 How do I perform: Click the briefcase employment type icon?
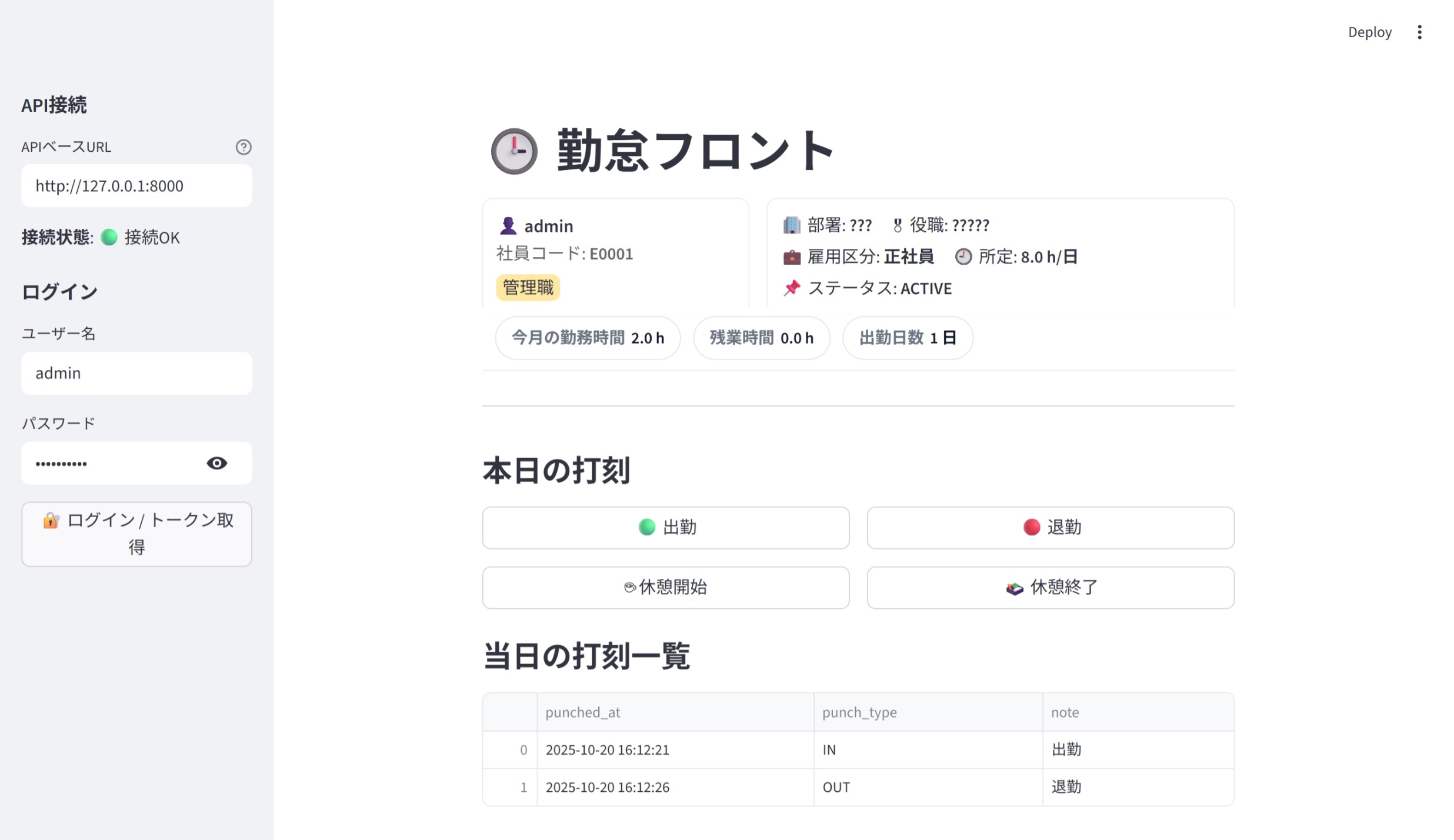792,257
